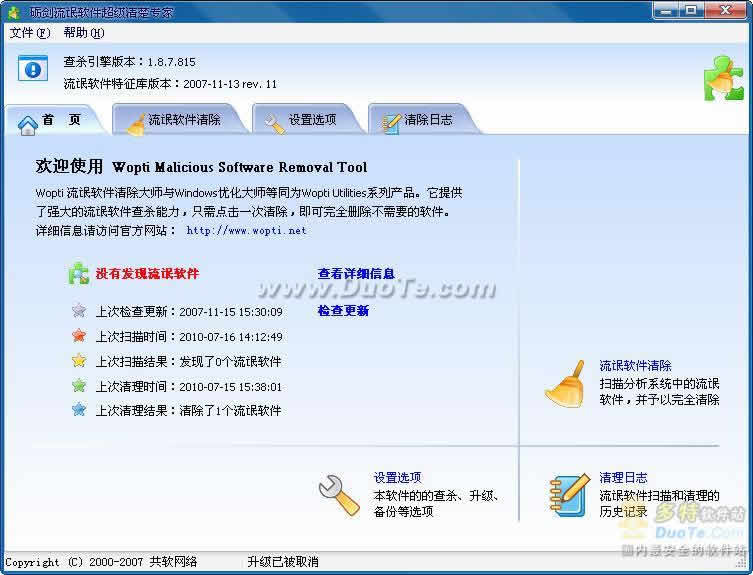Open the 流氓软件清除 shortcut link on the right
Image resolution: width=753 pixels, height=575 pixels.
point(635,366)
